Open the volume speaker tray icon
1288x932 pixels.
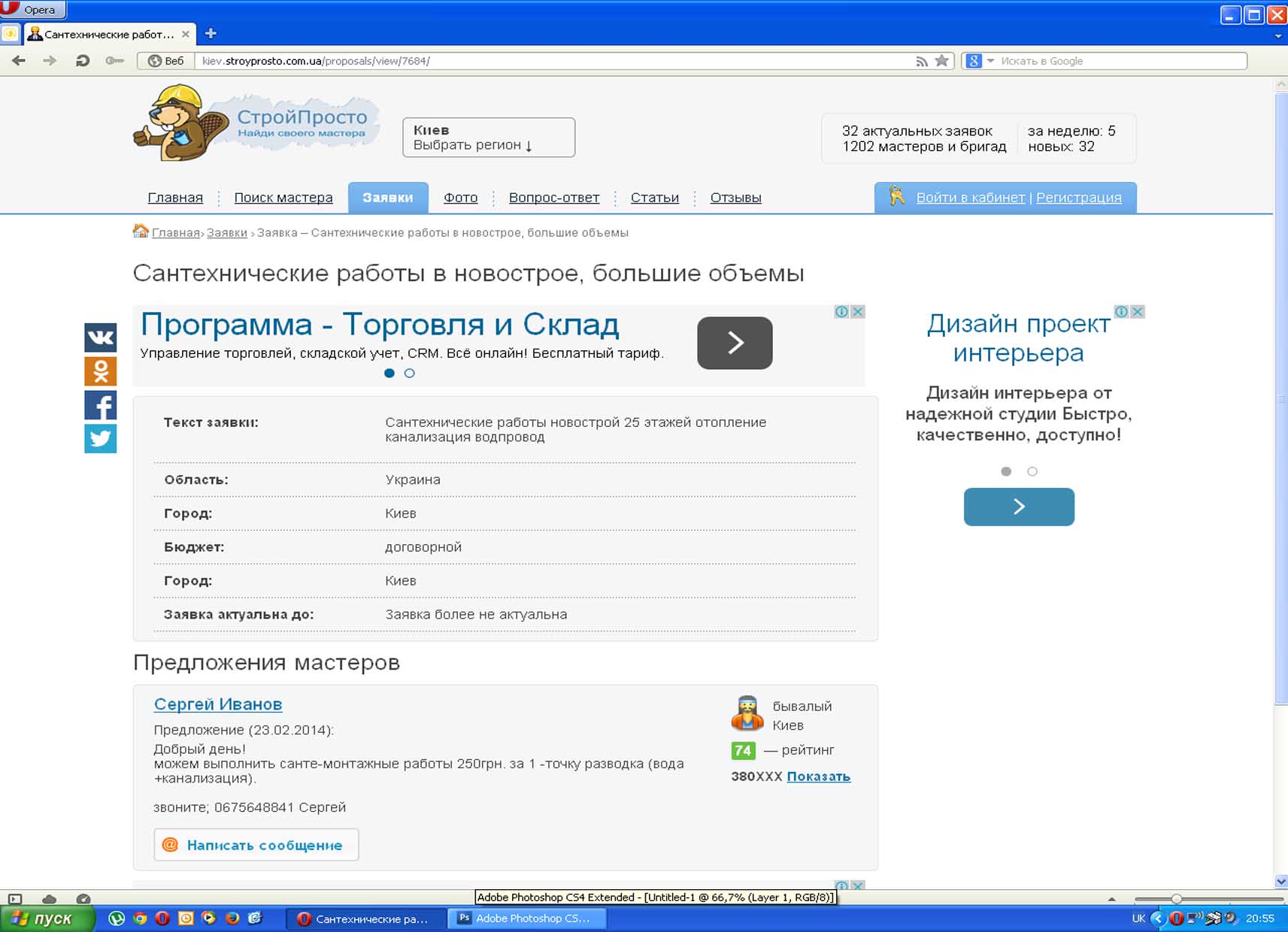pos(1231,918)
